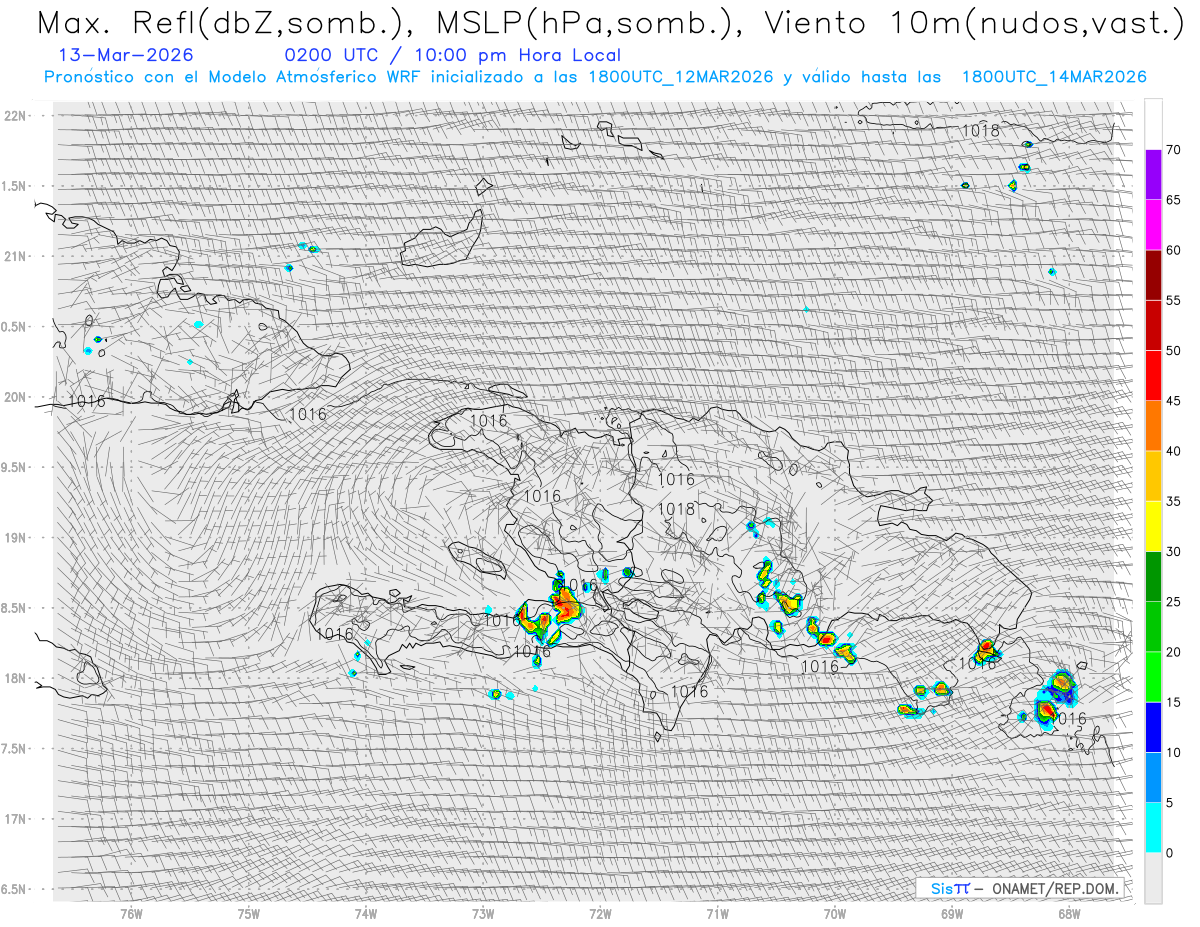
Task: Click the colorbar label '15'
Action: [x=1173, y=702]
